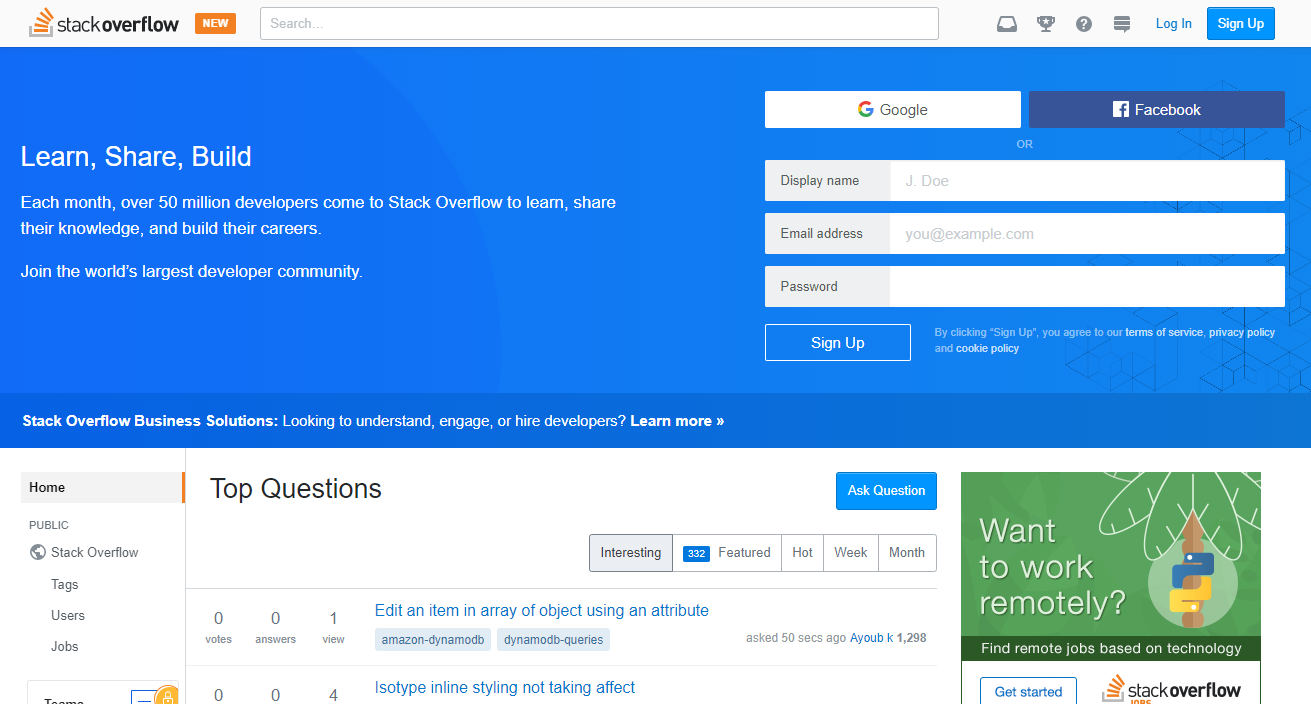
Task: Click the dynamodb-queries tag
Action: pos(554,639)
